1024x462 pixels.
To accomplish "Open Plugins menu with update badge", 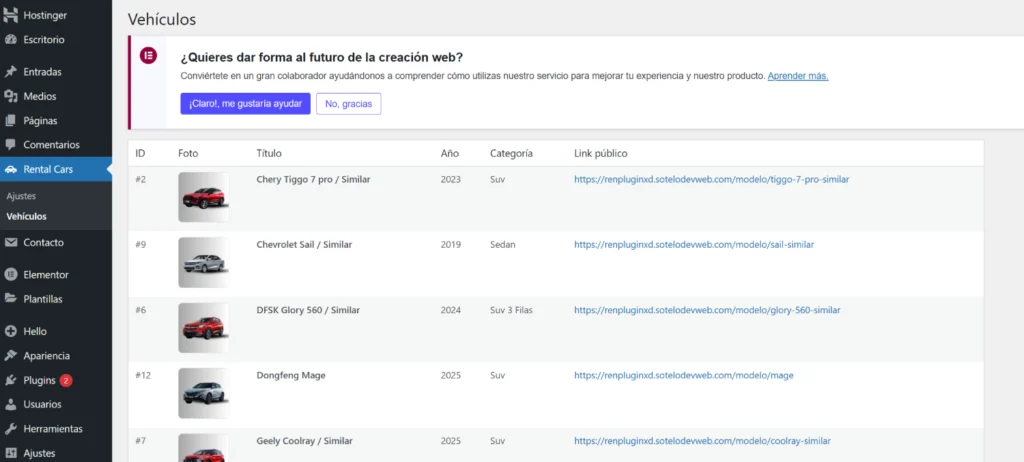I will click(40, 380).
